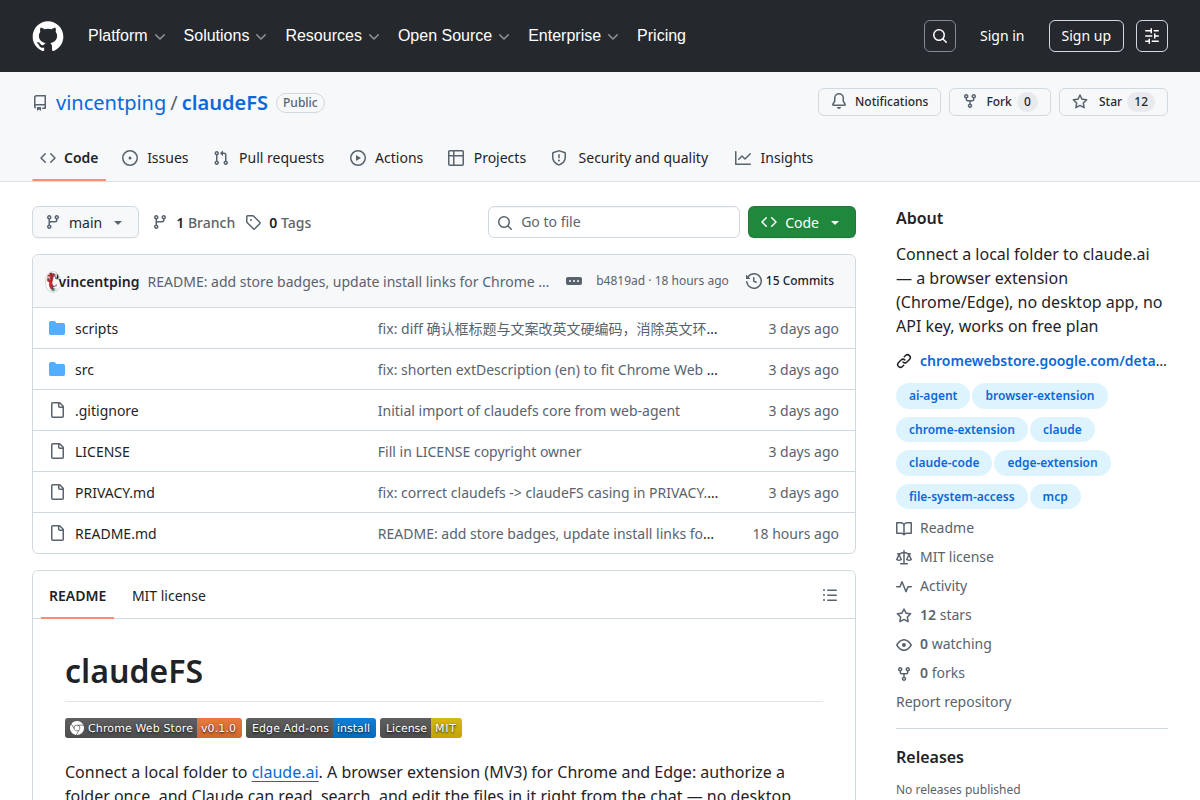Fork the repository with Fork button
This screenshot has height=800, width=1200.
[x=999, y=102]
